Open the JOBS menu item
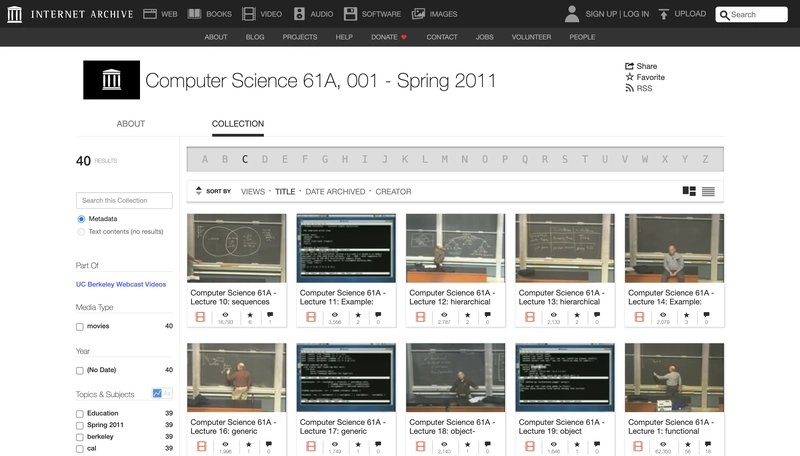800x456 pixels. pos(484,37)
